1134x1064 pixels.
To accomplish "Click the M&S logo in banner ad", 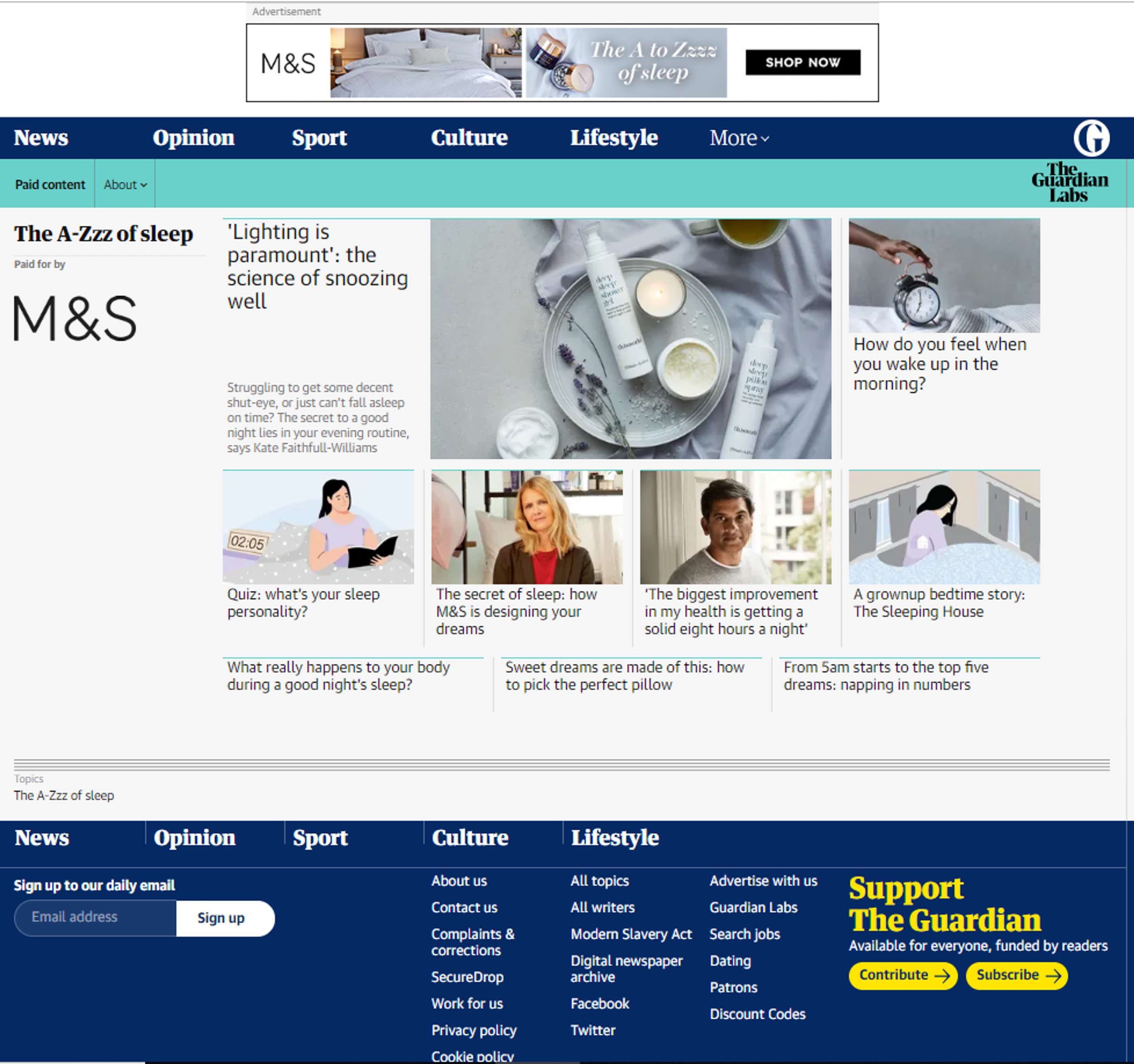I will pyautogui.click(x=288, y=63).
